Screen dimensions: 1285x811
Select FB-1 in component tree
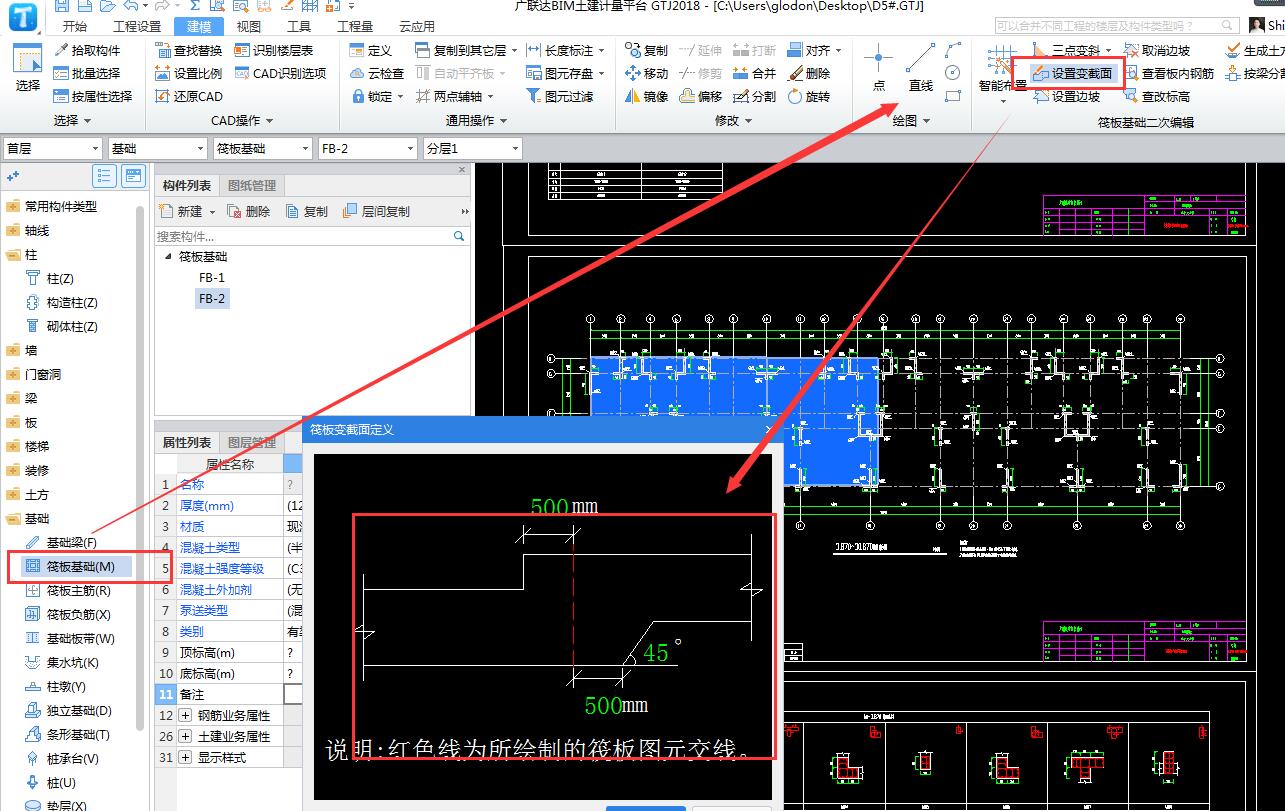click(x=212, y=278)
